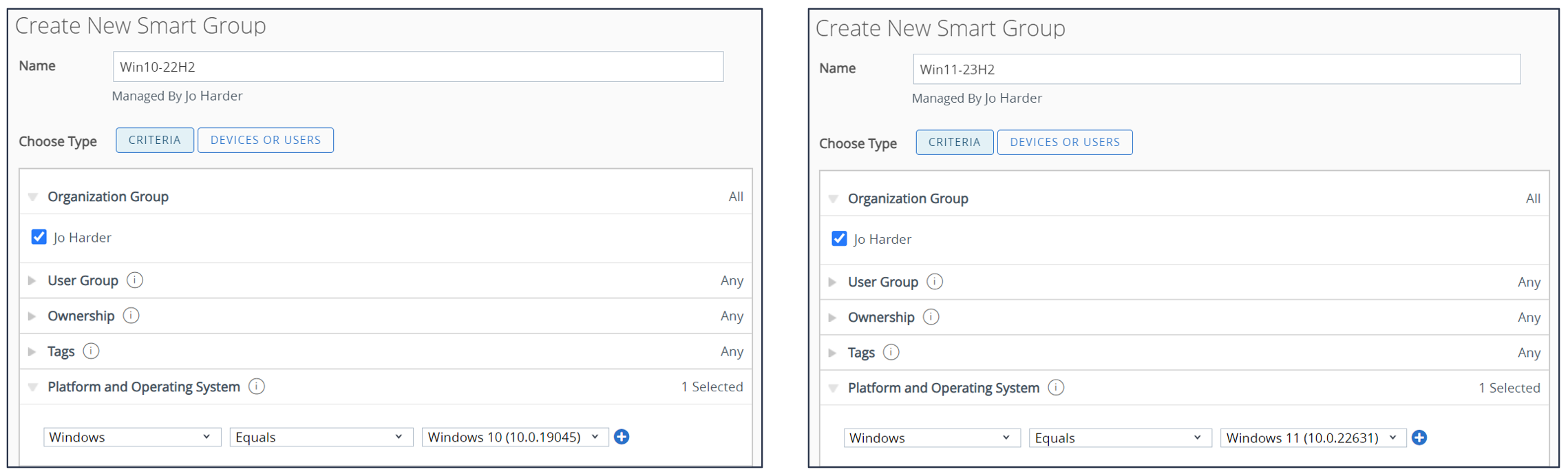Click the Name field containing Win11-23H2

point(1216,70)
